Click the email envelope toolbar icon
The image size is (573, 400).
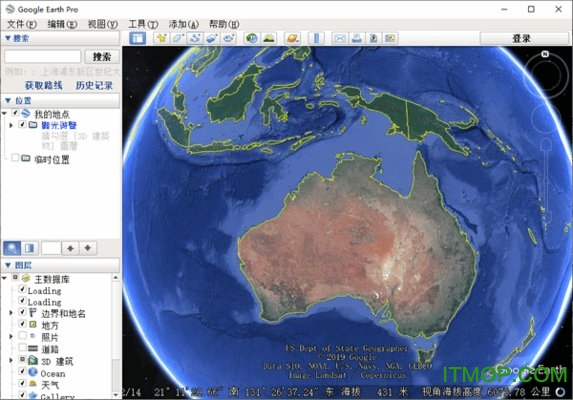point(340,38)
